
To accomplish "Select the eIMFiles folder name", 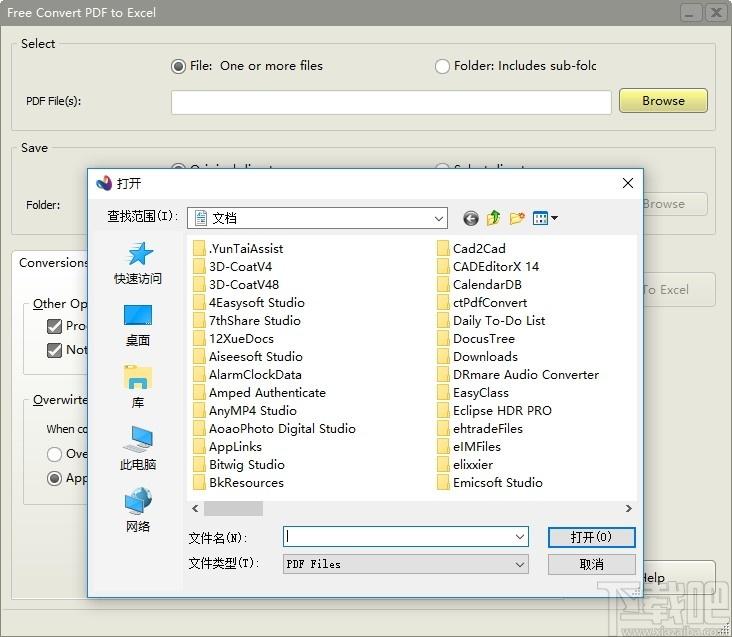I will pyautogui.click(x=477, y=447).
